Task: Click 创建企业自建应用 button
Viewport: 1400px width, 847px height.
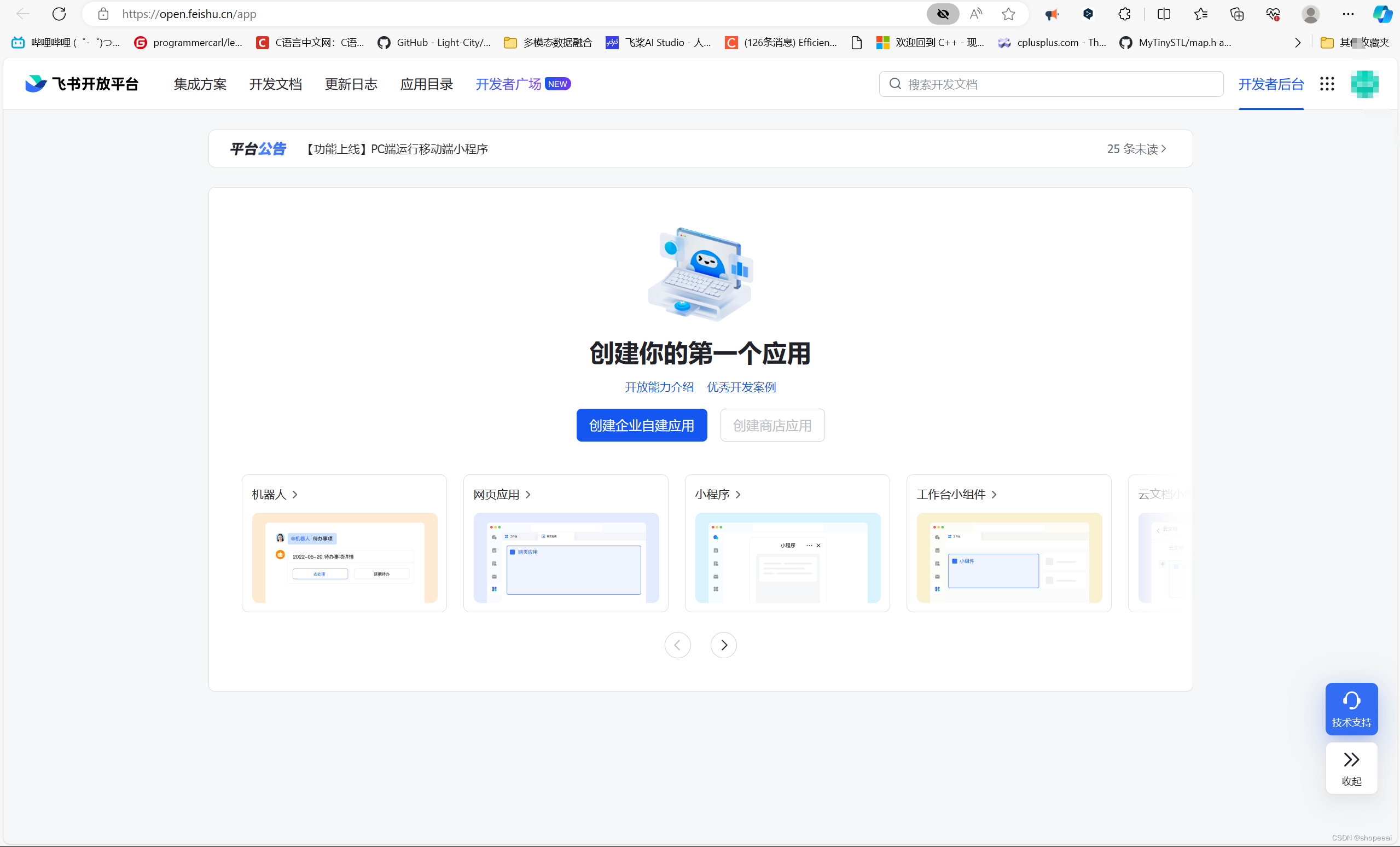Action: click(642, 426)
